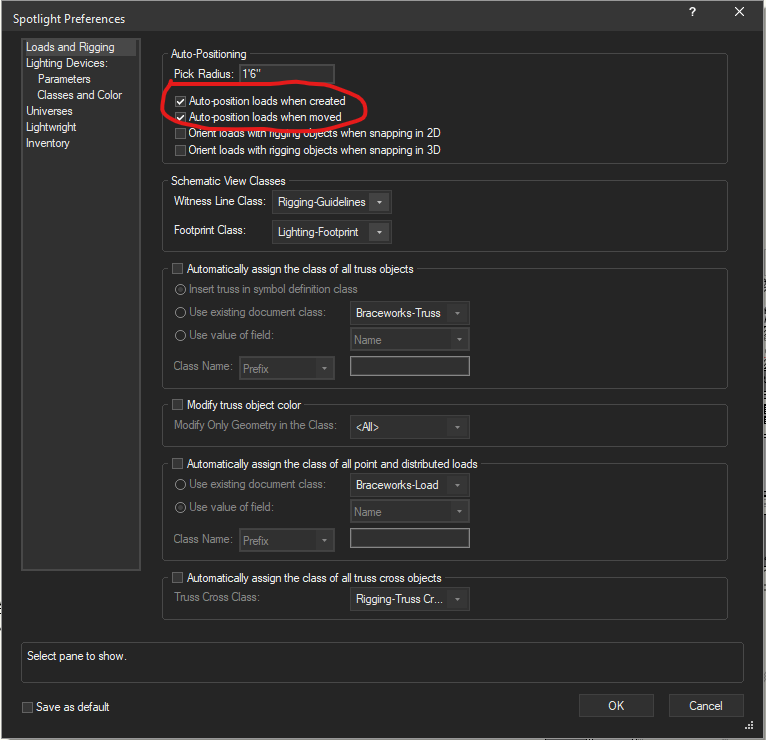Click the help question mark icon

[692, 12]
